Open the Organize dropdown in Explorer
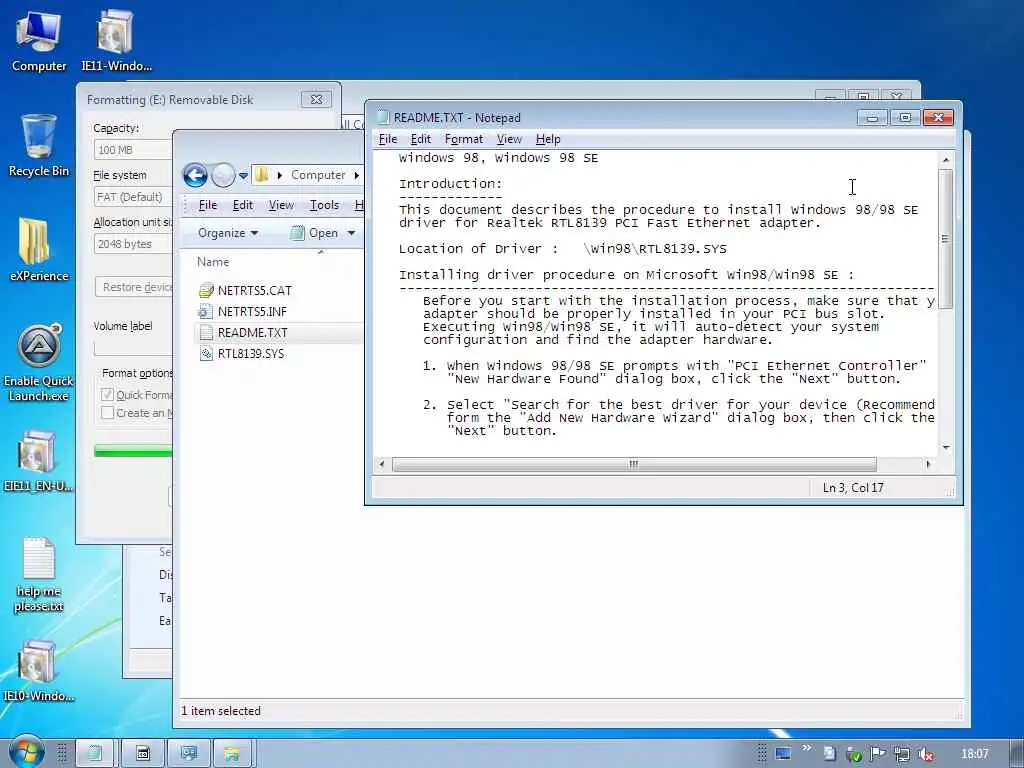Viewport: 1024px width, 768px height. point(228,233)
